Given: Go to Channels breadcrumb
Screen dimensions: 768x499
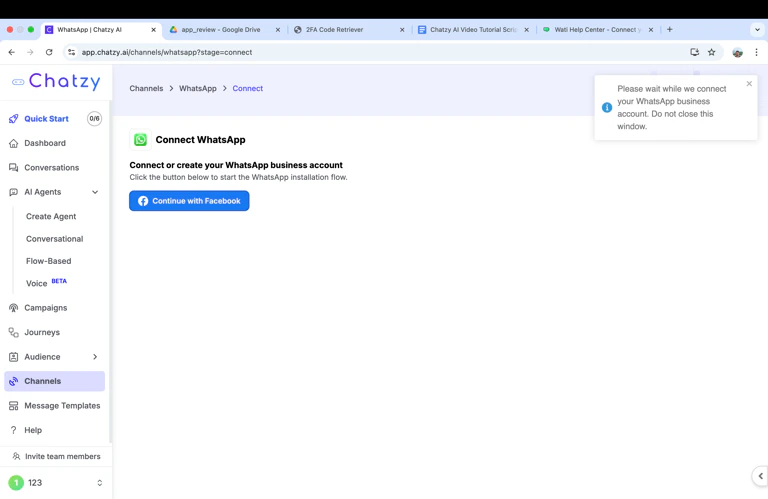Looking at the screenshot, I should 146,88.
